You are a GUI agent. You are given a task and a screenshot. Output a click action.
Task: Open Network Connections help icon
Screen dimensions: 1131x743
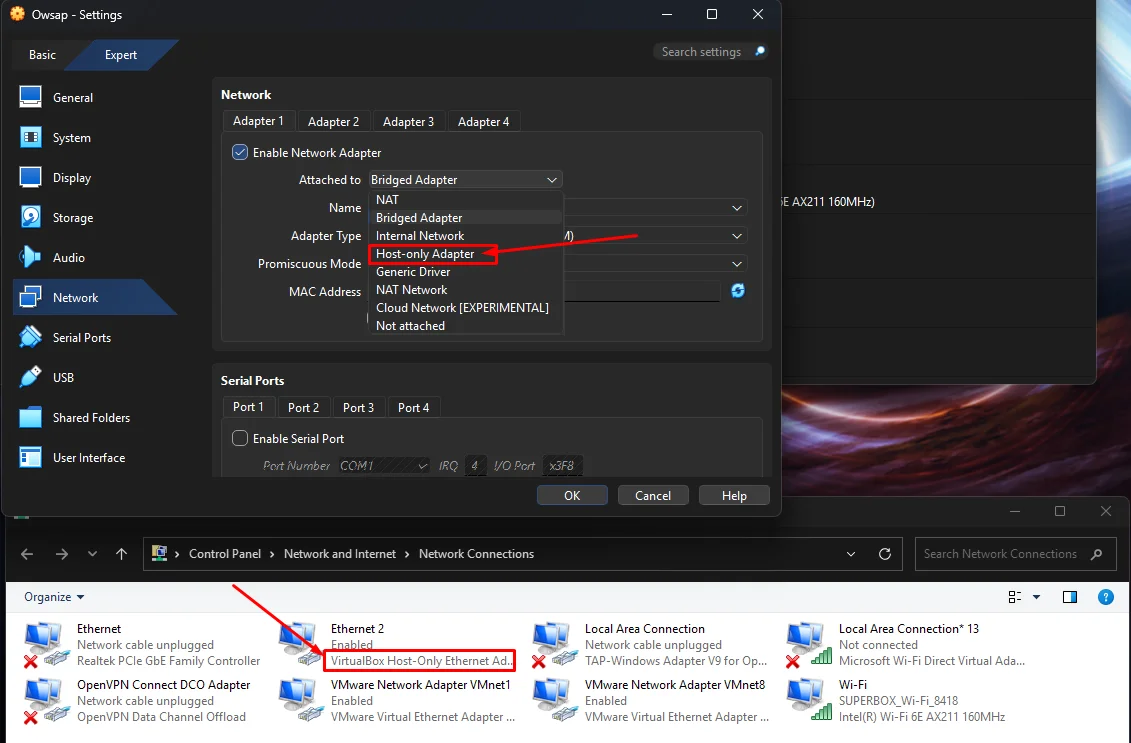click(x=1105, y=597)
